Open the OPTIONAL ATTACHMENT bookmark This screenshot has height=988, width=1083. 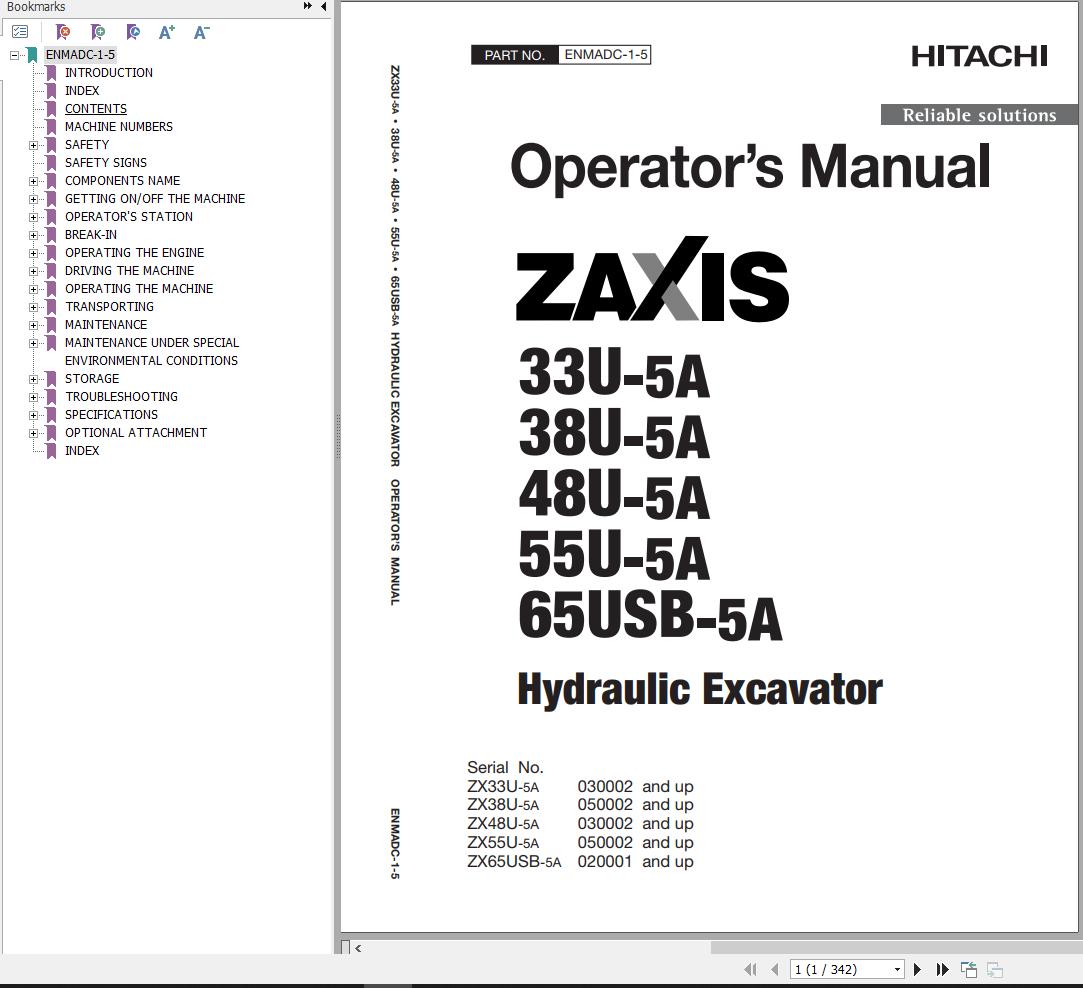(x=136, y=432)
